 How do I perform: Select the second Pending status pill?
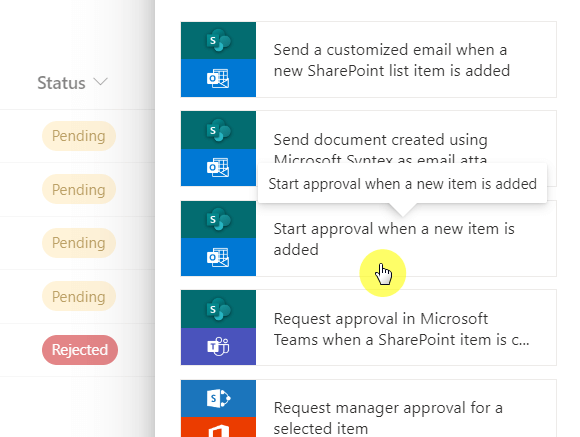pos(79,189)
